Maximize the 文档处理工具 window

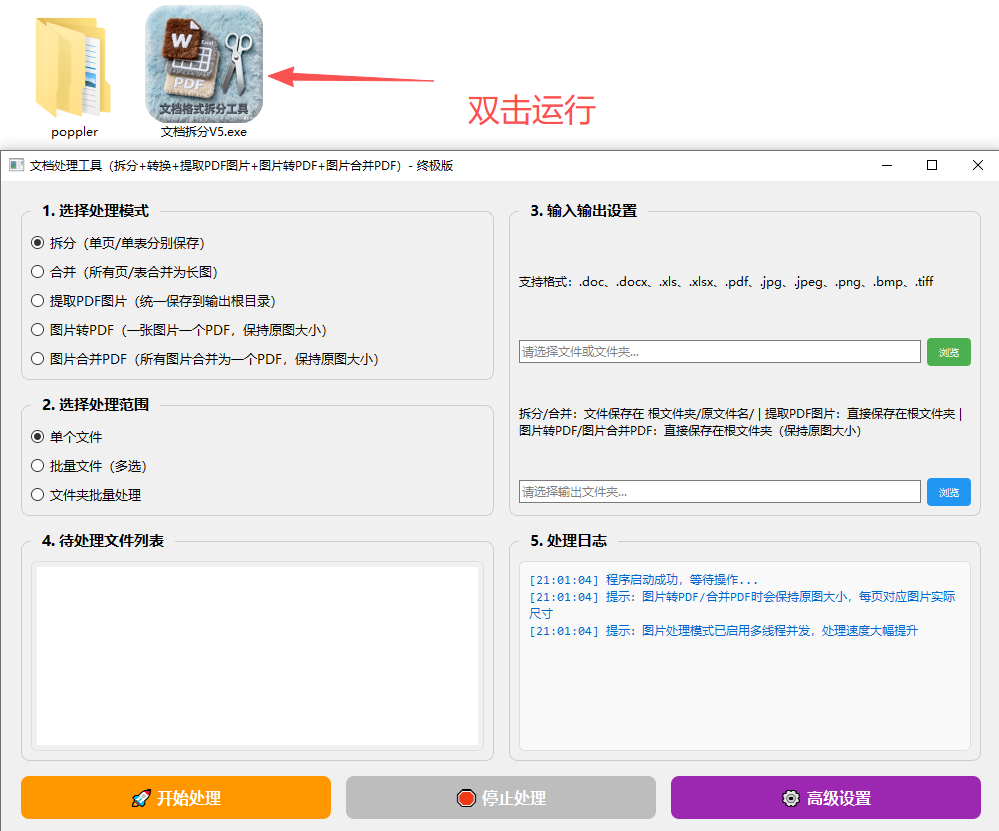click(x=932, y=165)
